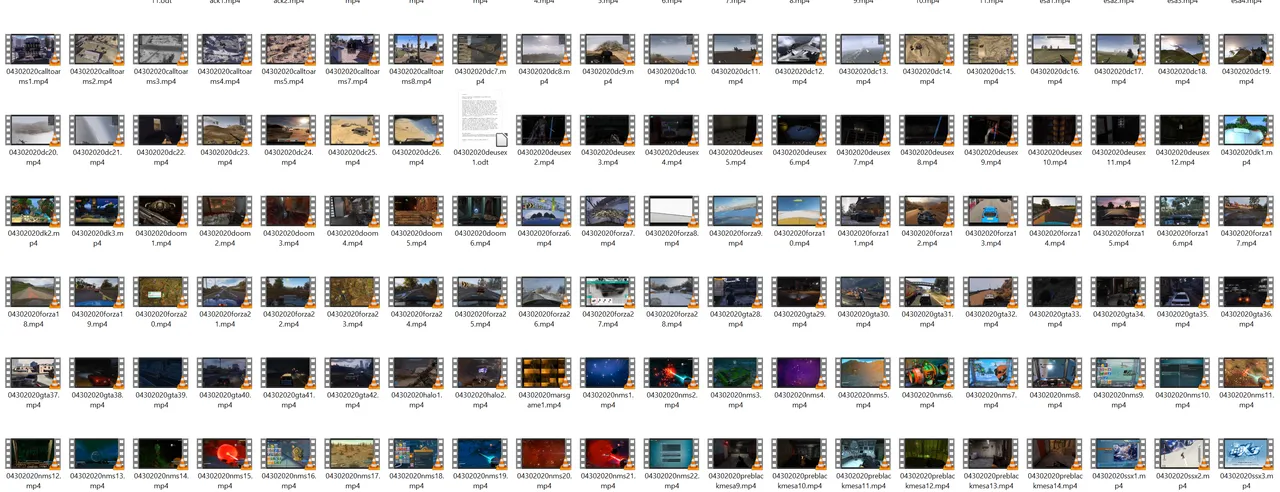This screenshot has height=492, width=1280.
Task: Click the 04302020dk3.mp4 file name
Action: pyautogui.click(x=97, y=238)
